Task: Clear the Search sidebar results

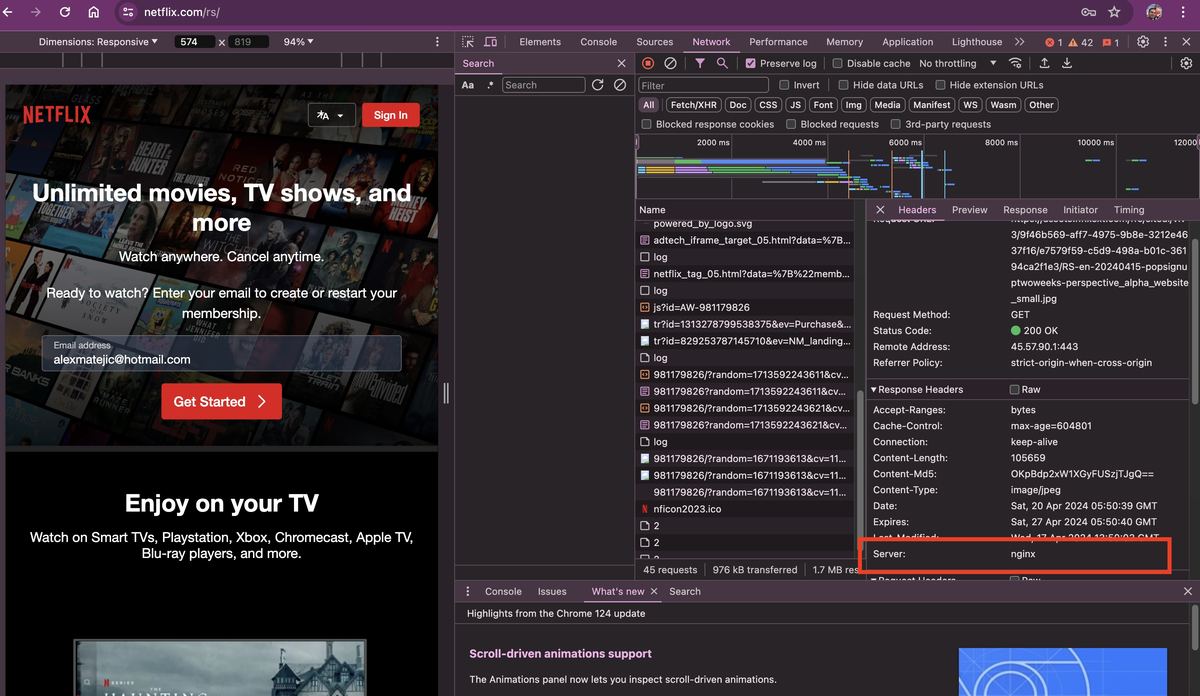Action: (x=620, y=85)
